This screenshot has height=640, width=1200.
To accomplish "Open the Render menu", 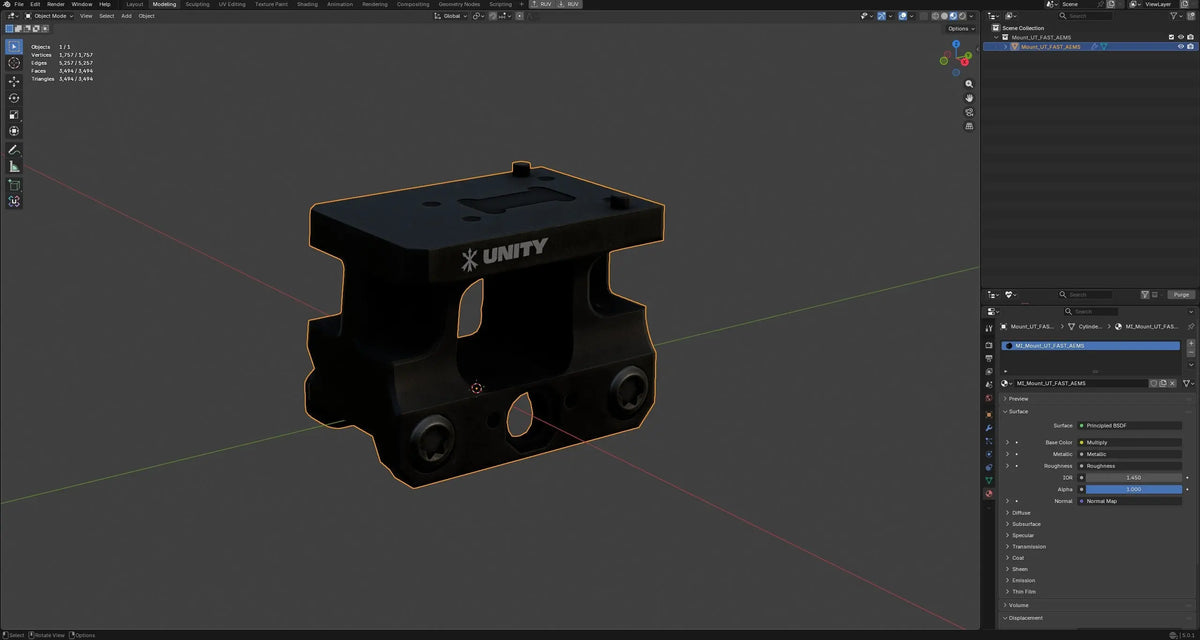I will pyautogui.click(x=56, y=4).
